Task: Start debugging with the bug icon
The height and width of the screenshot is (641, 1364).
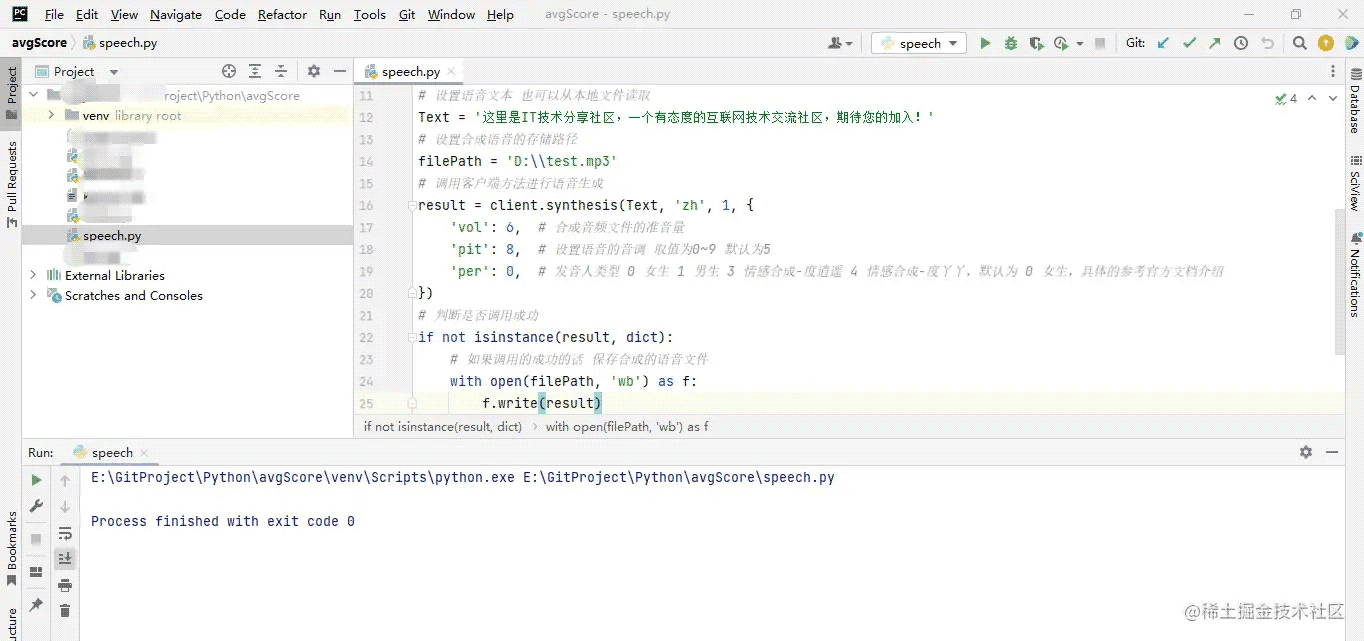Action: coord(1010,43)
